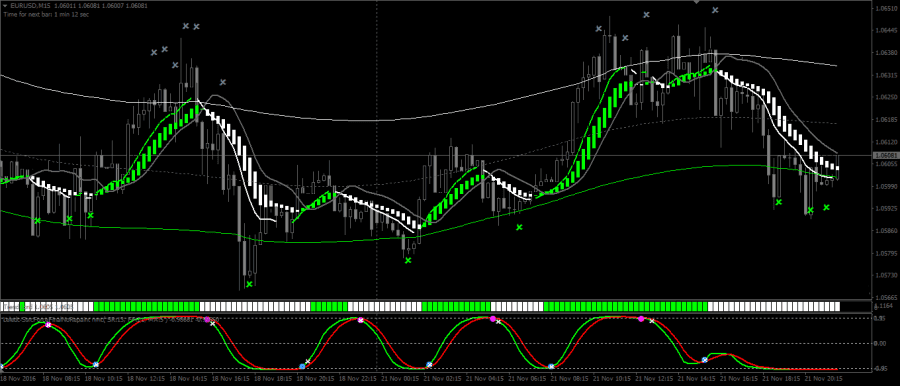The height and width of the screenshot is (386, 900).
Task: Click the '21 Nov 16:15' time axis label
Action: [x=740, y=380]
